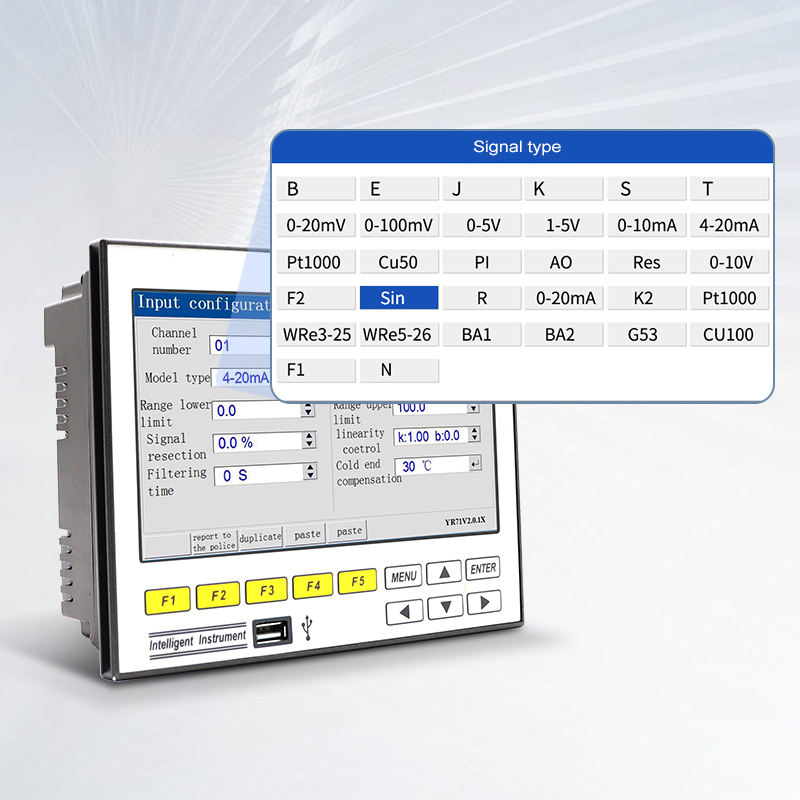Image resolution: width=800 pixels, height=800 pixels.
Task: Click the right arrow key on device
Action: pos(484,603)
